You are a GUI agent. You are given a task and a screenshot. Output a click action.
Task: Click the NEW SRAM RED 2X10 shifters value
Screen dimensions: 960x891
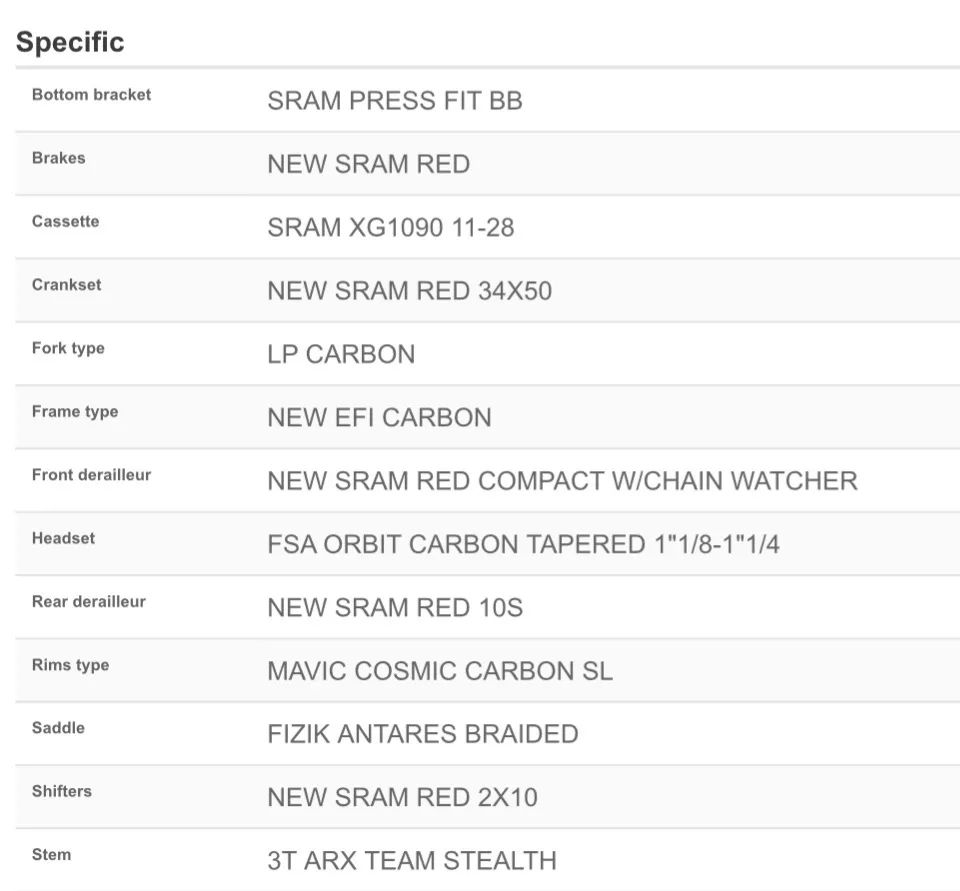(x=402, y=798)
